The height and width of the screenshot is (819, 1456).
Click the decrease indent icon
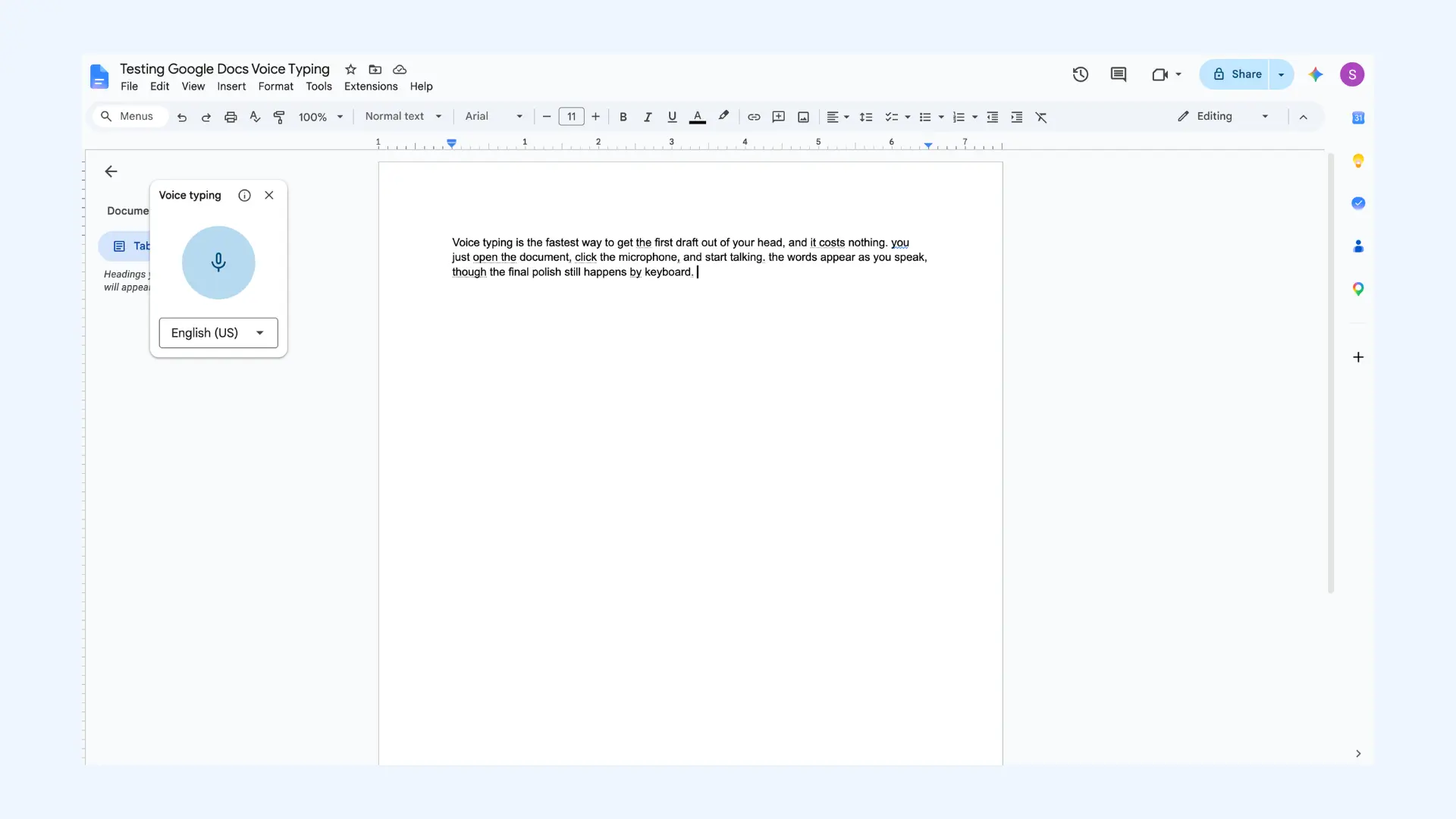click(993, 117)
